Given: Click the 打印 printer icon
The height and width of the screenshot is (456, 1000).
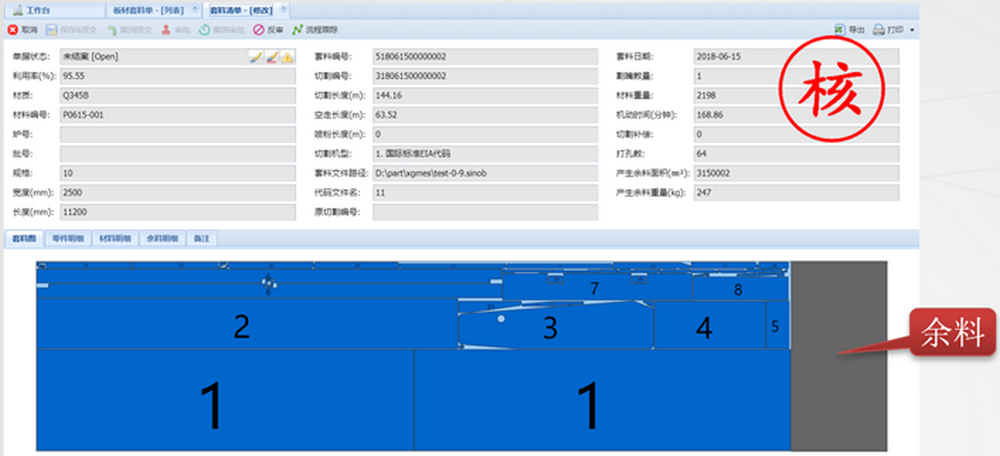Looking at the screenshot, I should pyautogui.click(x=878, y=30).
